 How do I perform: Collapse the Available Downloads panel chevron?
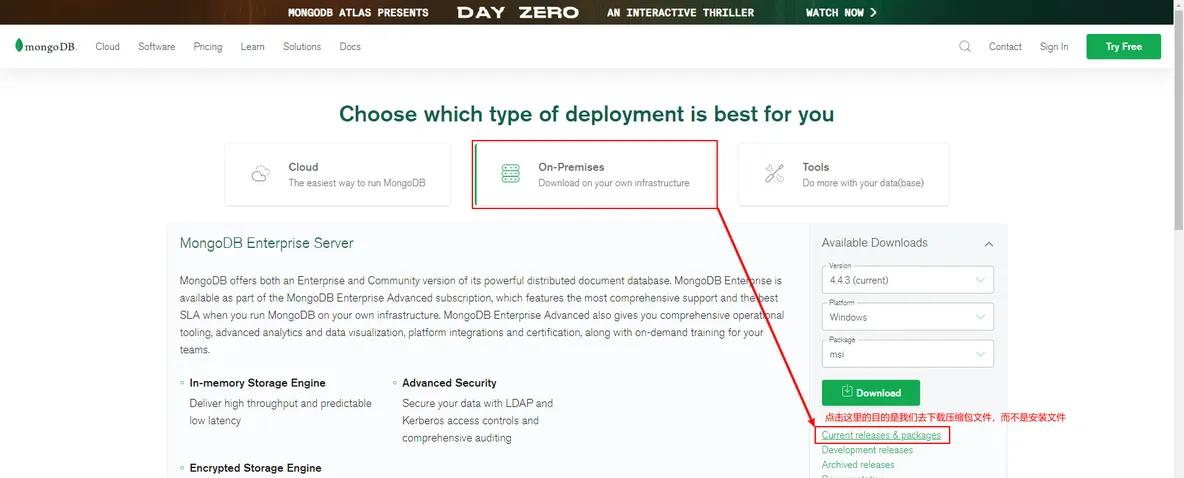tap(988, 244)
